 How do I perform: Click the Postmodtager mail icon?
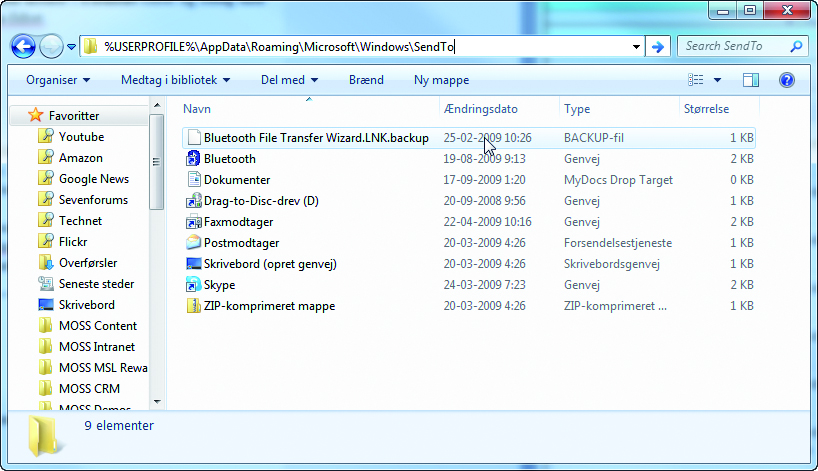[195, 243]
